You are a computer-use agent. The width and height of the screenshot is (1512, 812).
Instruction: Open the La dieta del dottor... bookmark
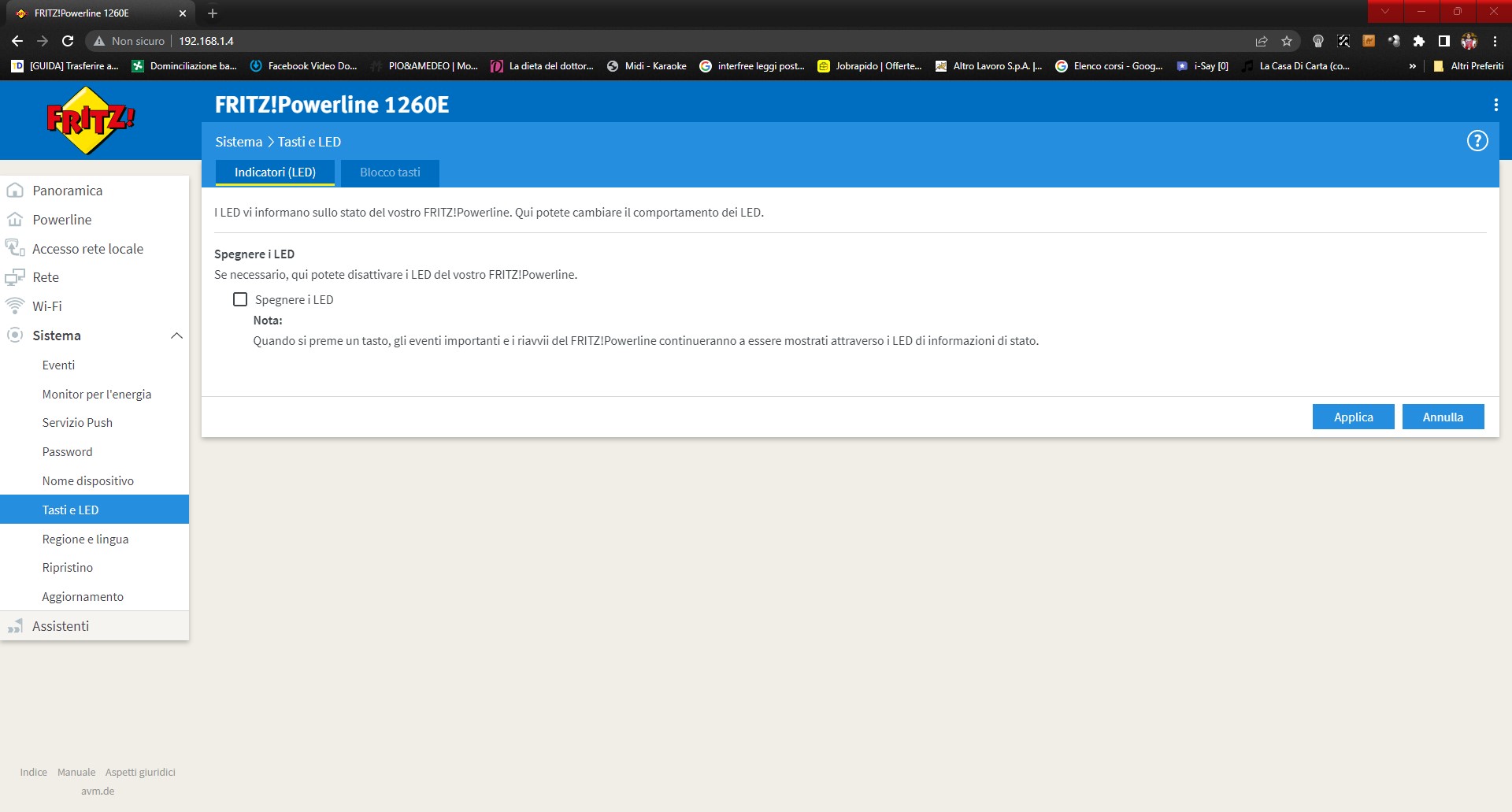click(542, 66)
